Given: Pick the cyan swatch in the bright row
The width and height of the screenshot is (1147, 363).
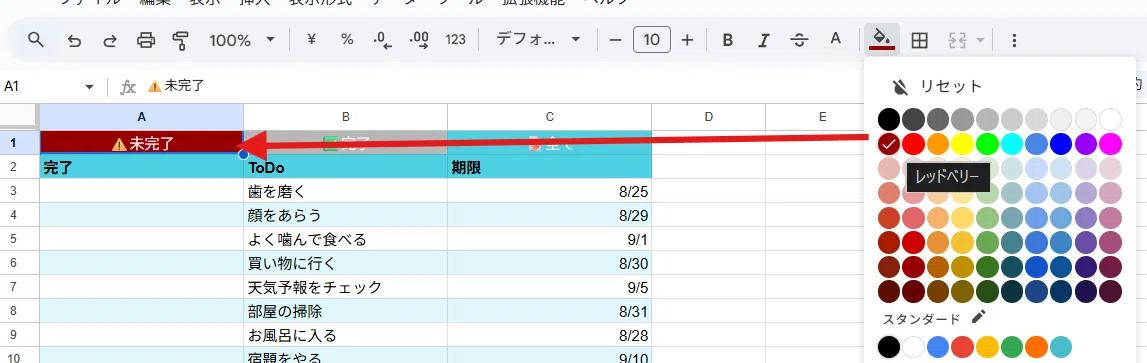Looking at the screenshot, I should (1012, 144).
